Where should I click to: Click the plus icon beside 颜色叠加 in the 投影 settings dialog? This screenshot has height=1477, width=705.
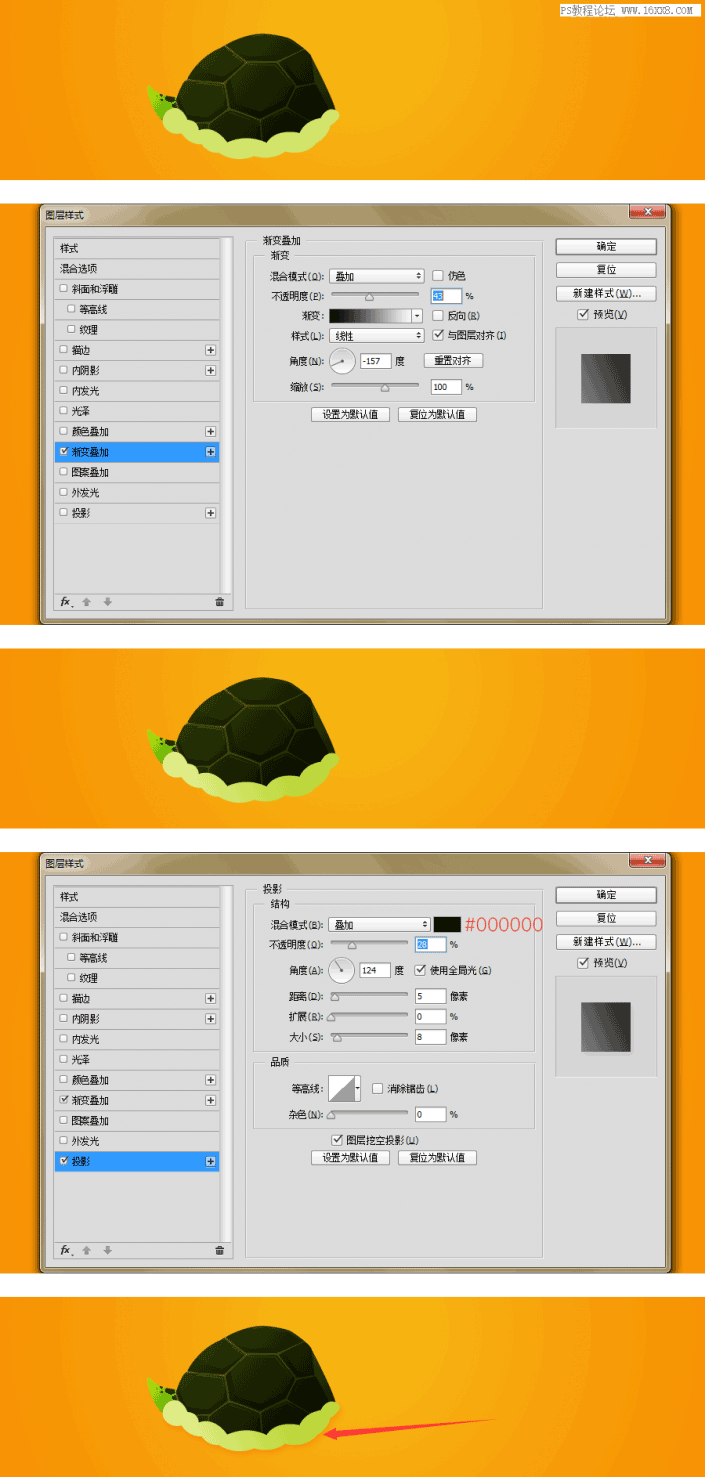pos(210,1080)
